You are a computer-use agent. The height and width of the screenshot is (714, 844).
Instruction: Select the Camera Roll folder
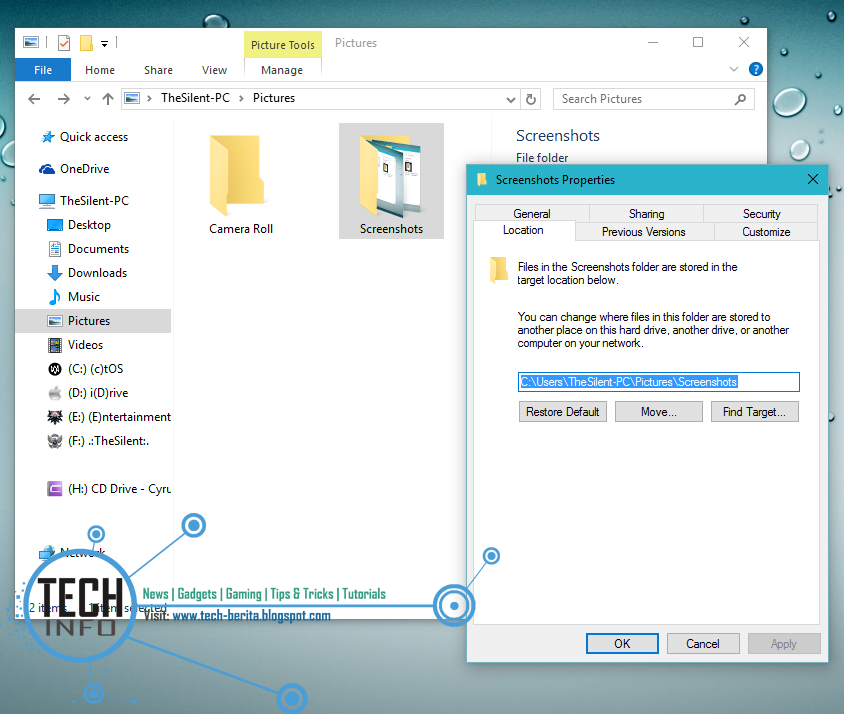coord(241,184)
